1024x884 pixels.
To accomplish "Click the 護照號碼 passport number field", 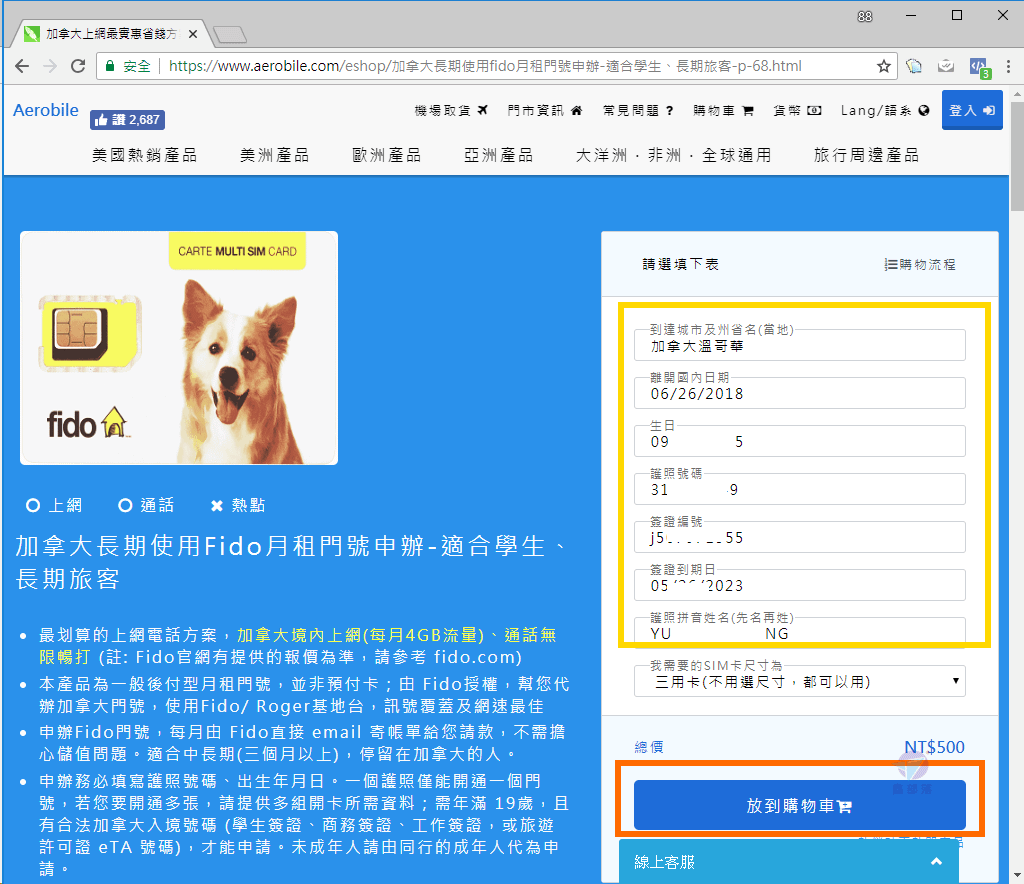I will (x=799, y=489).
